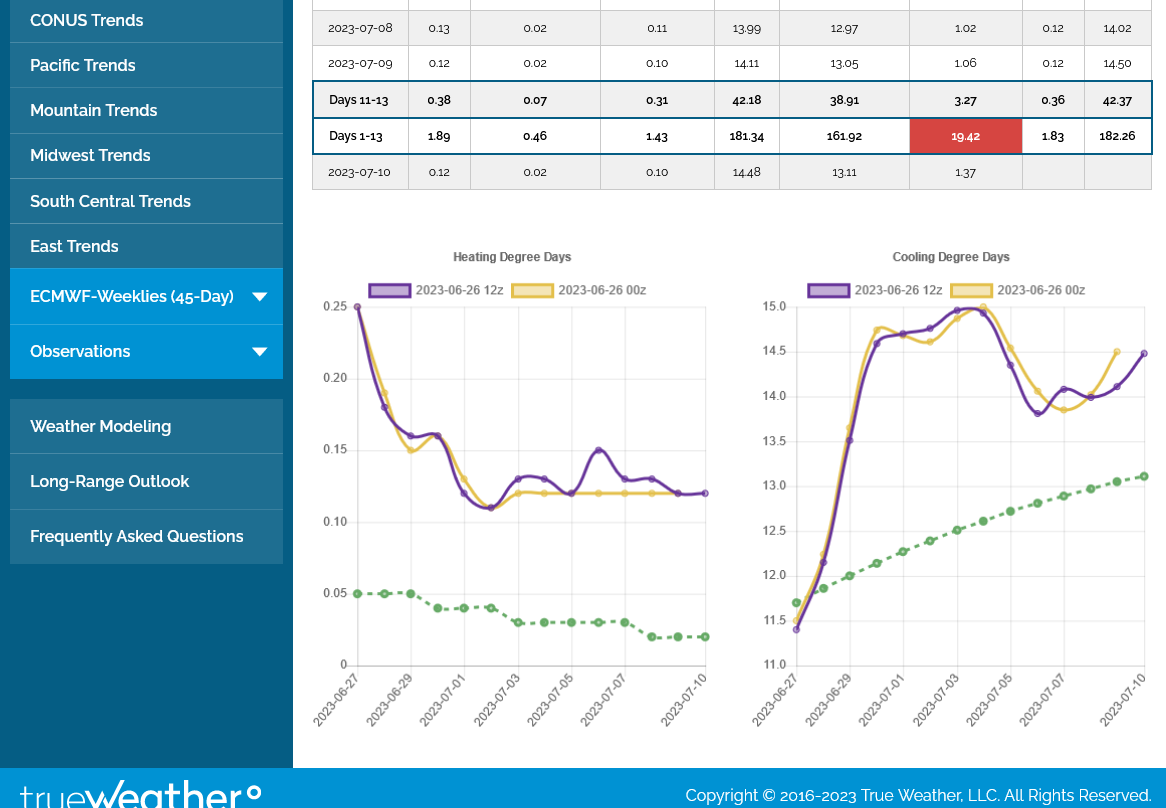This screenshot has width=1166, height=808.
Task: Select the Days 11-13 summary row label
Action: (359, 100)
